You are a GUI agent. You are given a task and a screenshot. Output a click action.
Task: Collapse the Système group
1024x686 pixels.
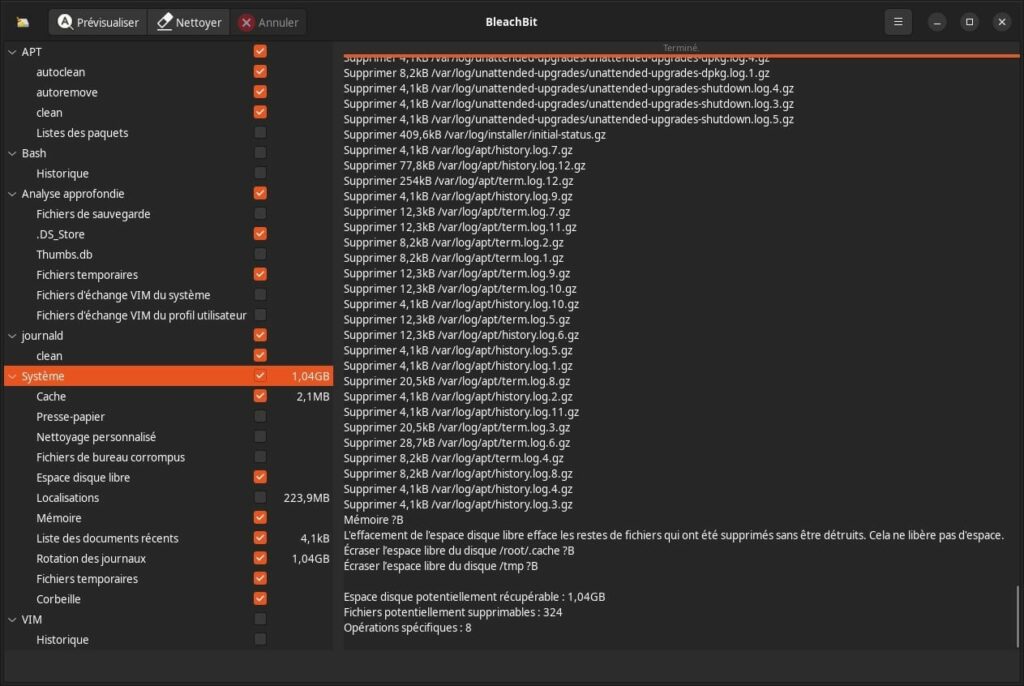(12, 376)
